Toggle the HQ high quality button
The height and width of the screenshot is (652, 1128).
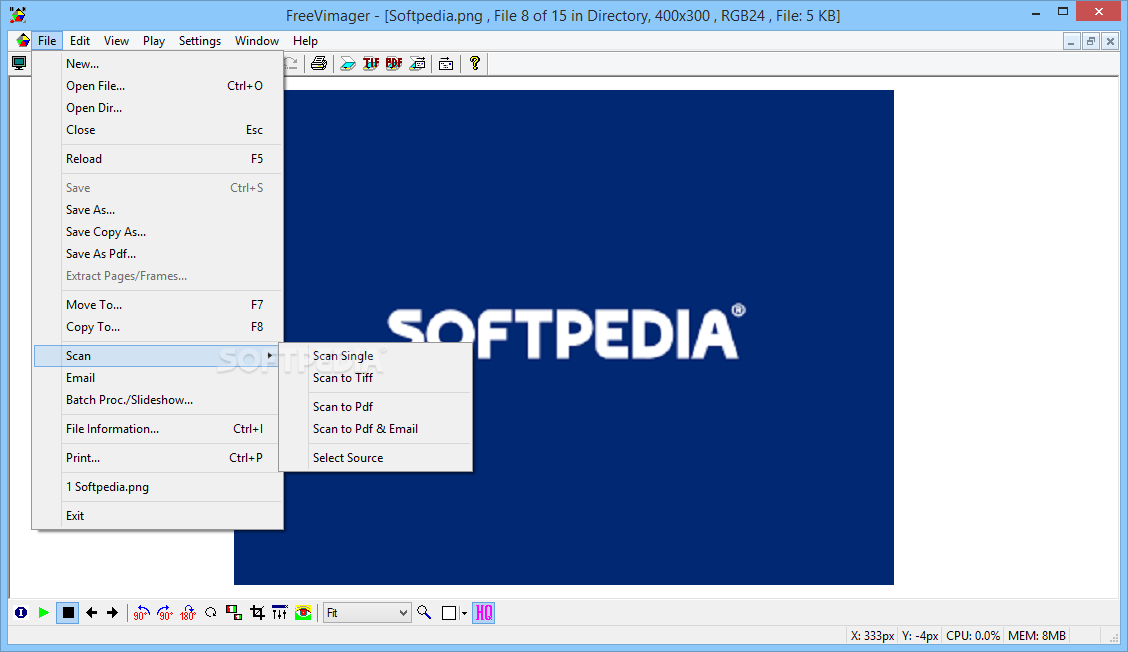(x=483, y=612)
